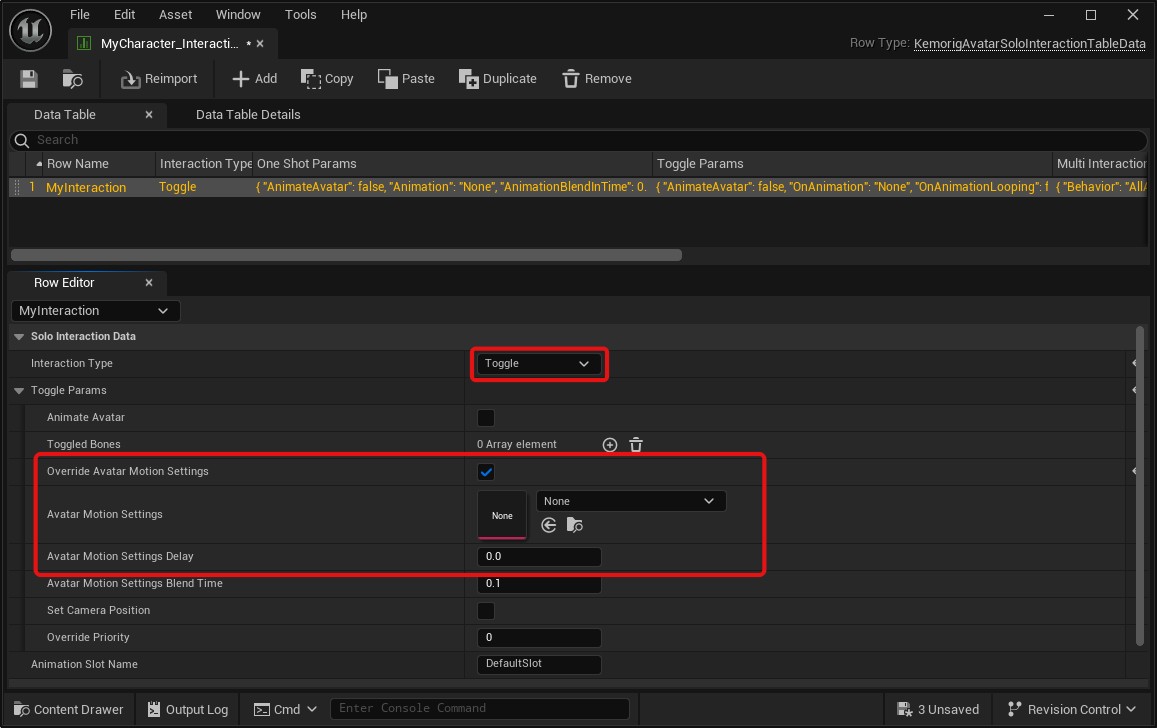Remove the selected row with trash icon
1157x728 pixels.
coord(596,79)
